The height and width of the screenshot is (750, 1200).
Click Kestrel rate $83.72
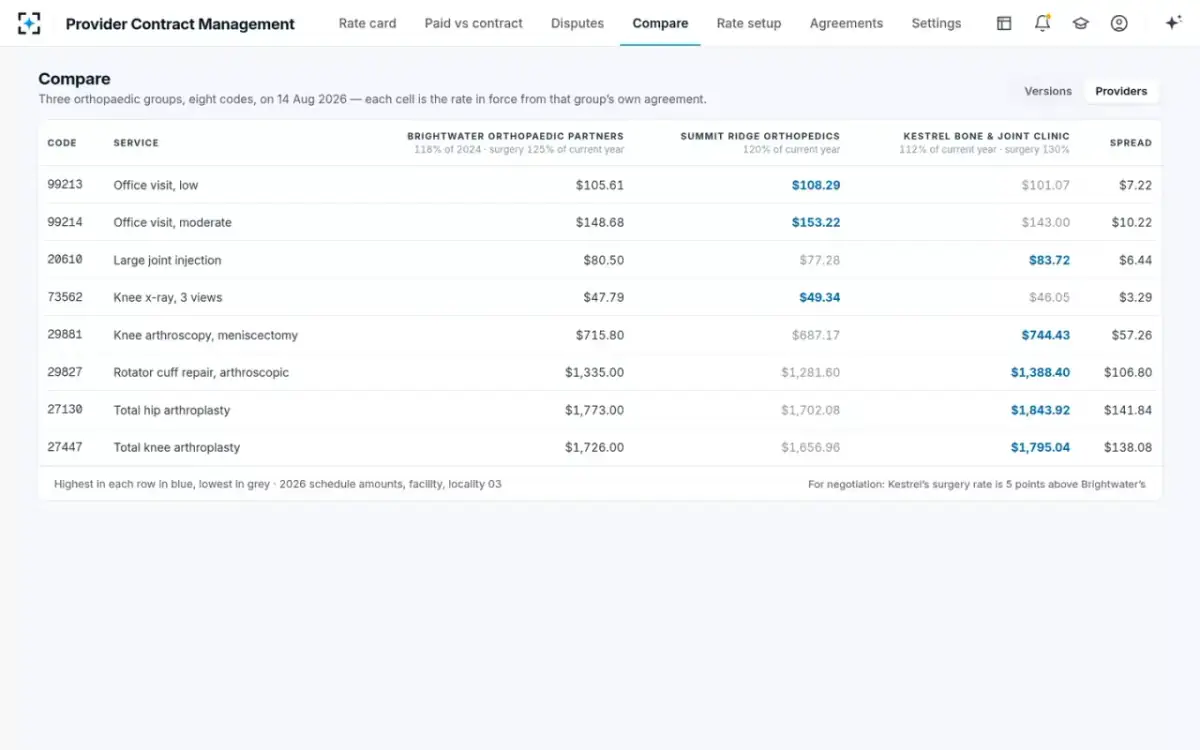(x=1049, y=260)
